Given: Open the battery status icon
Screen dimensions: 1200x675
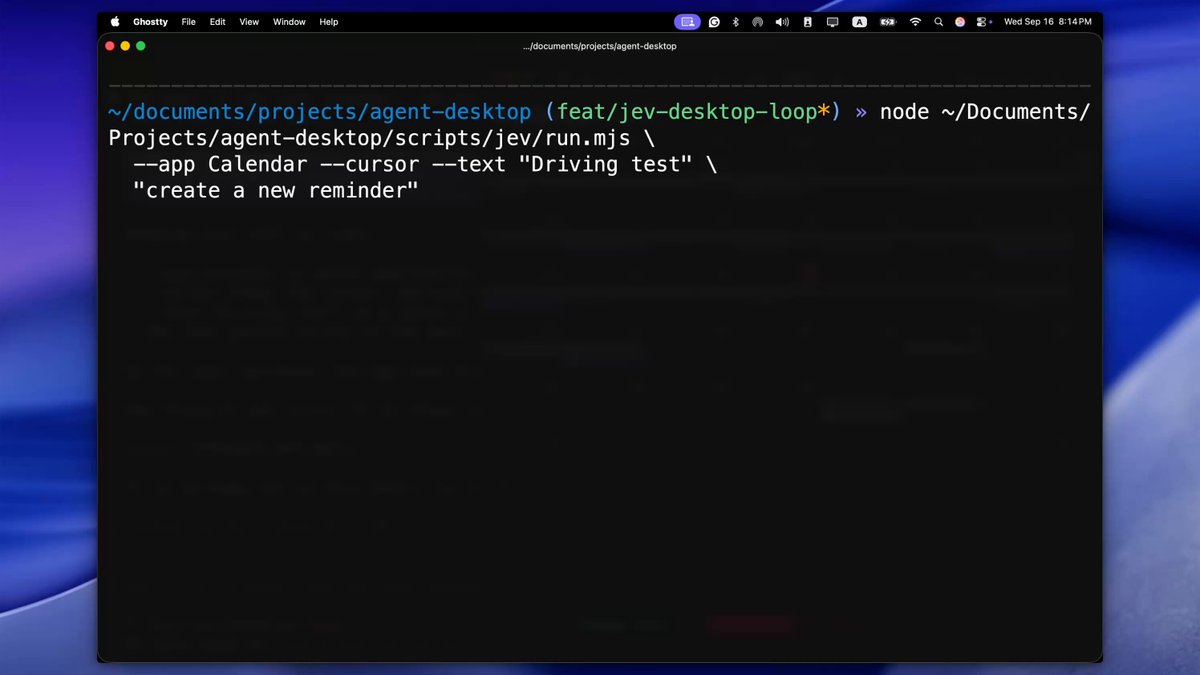Looking at the screenshot, I should (x=887, y=22).
